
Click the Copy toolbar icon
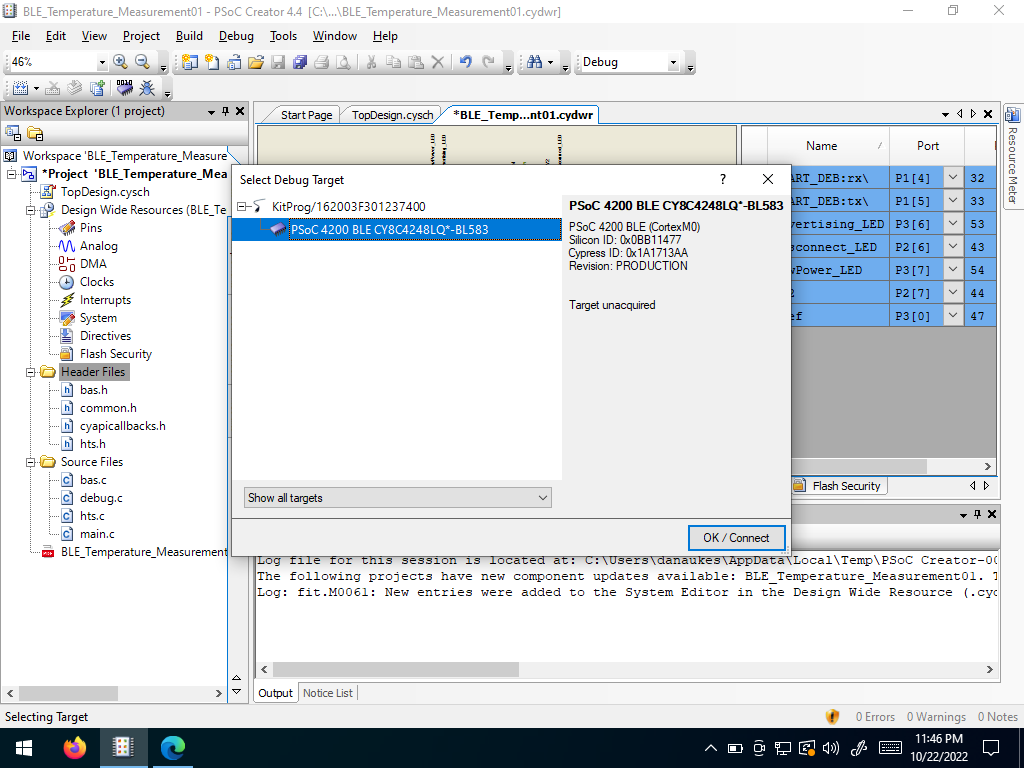[x=393, y=62]
